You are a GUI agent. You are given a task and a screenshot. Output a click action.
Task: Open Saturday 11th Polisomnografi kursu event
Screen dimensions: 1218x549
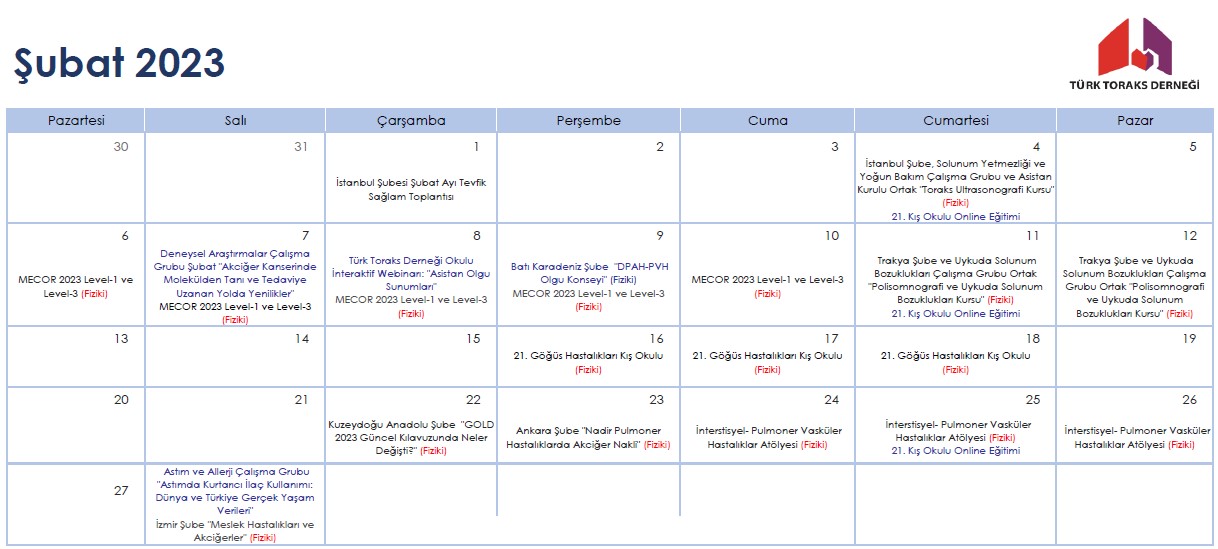click(955, 279)
